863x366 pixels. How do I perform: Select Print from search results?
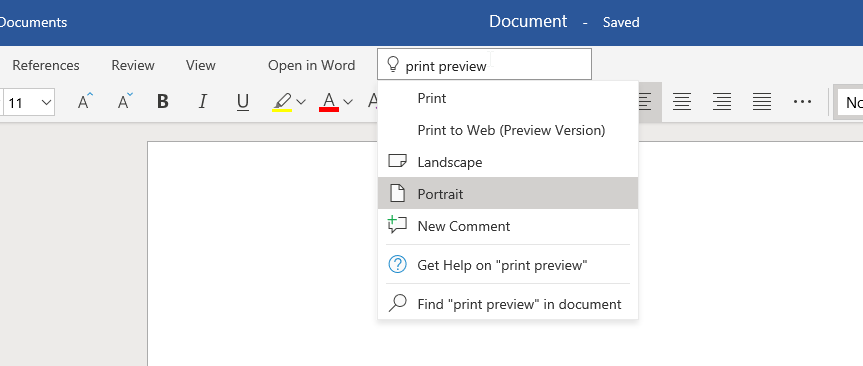click(x=508, y=99)
